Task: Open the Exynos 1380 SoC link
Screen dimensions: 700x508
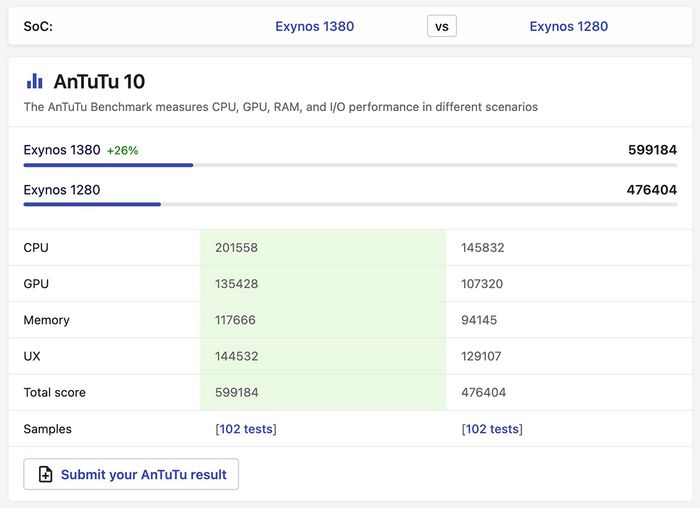Action: tap(314, 26)
